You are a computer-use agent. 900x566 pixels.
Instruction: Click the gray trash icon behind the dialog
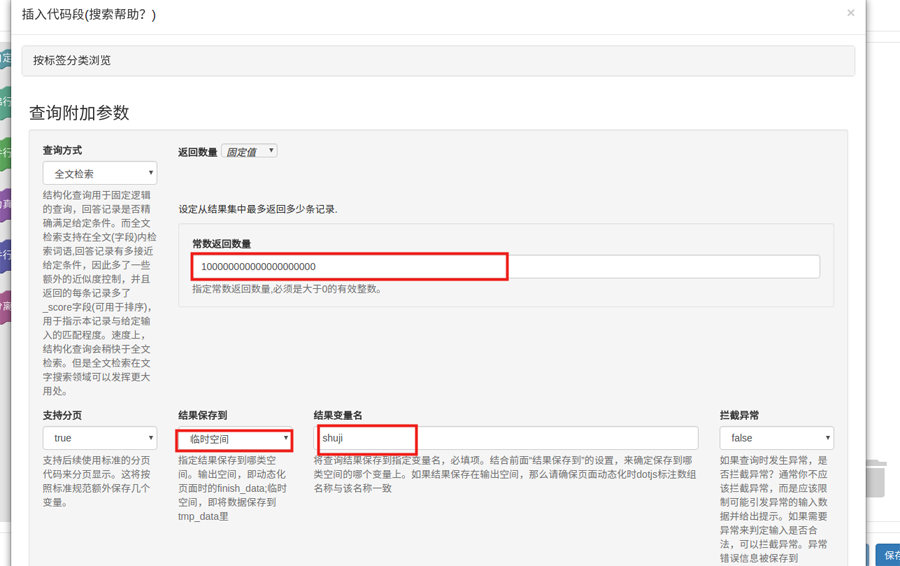coord(875,478)
